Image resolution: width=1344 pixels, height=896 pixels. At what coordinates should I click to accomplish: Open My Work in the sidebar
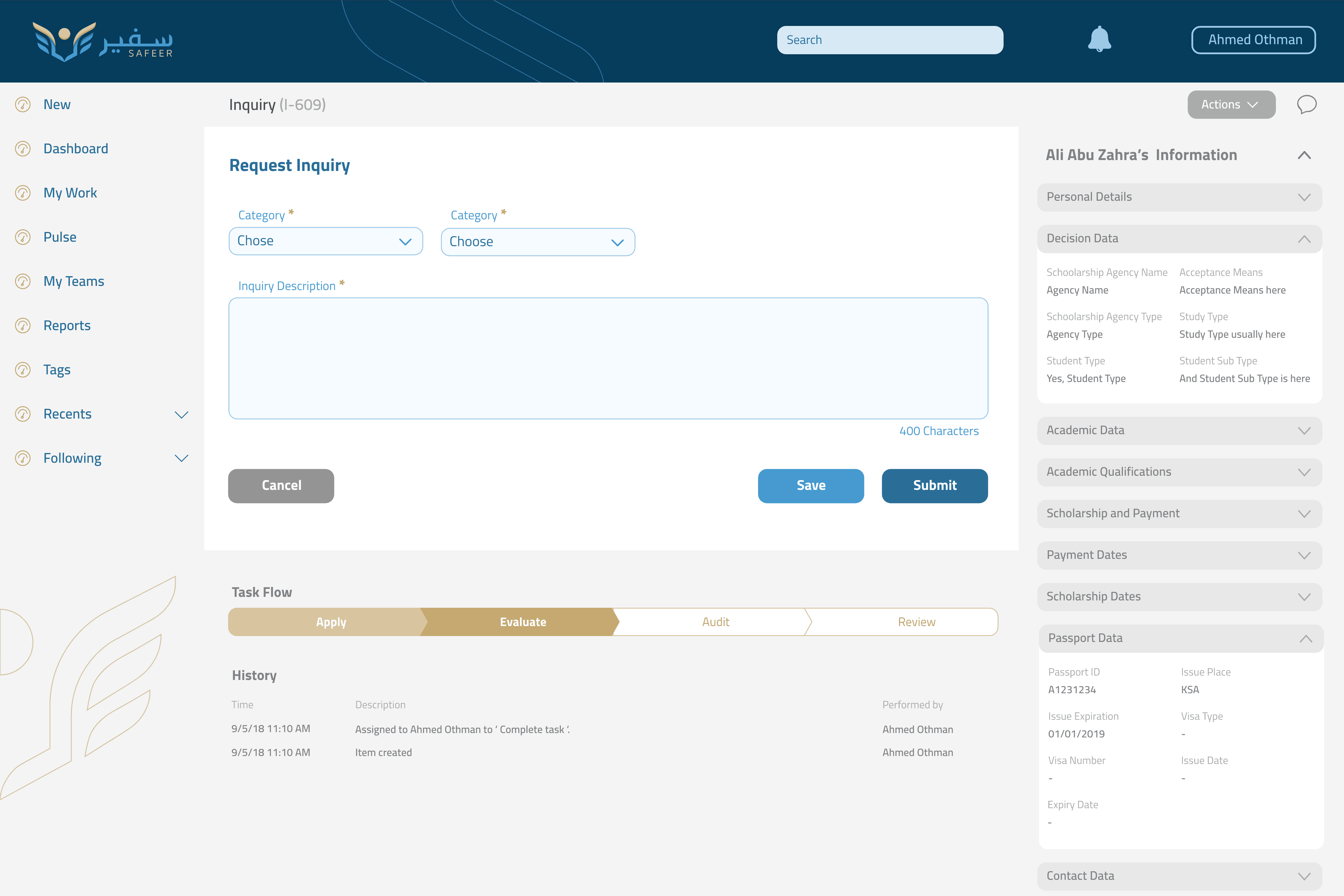tap(70, 193)
